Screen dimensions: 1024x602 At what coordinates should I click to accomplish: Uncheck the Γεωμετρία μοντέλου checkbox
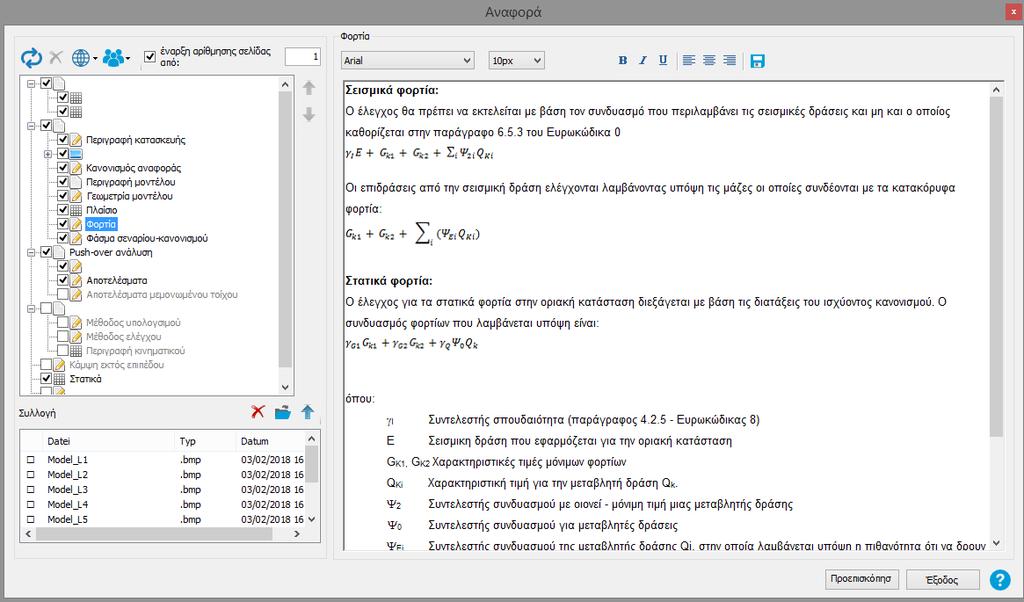pyautogui.click(x=63, y=196)
